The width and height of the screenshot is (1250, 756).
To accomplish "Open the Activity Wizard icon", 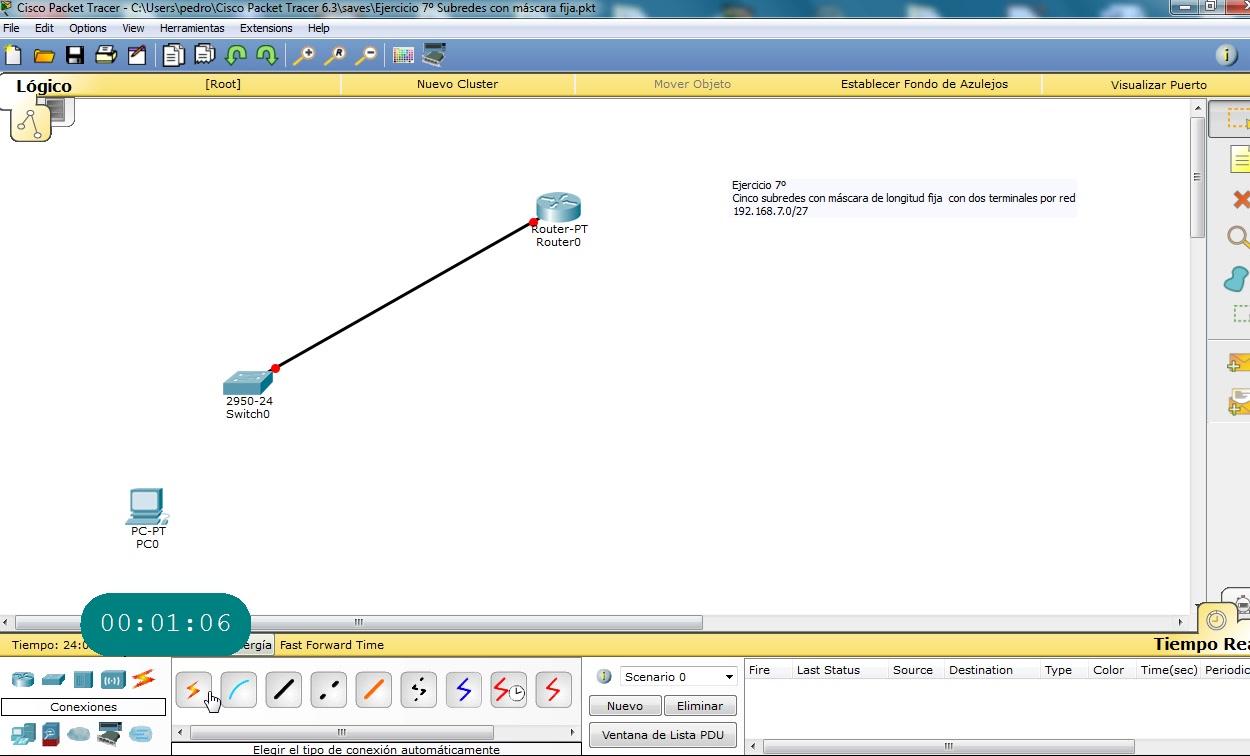I will pyautogui.click(x=136, y=55).
